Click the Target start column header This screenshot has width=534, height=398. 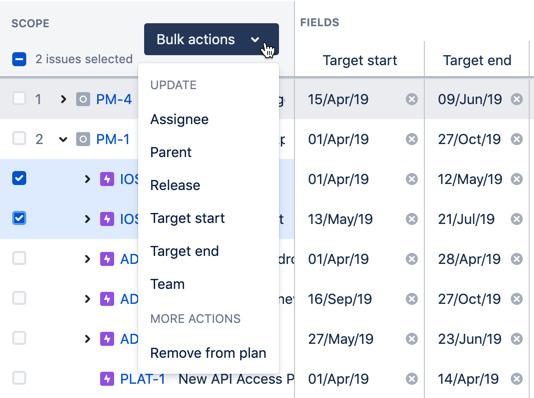tap(360, 60)
